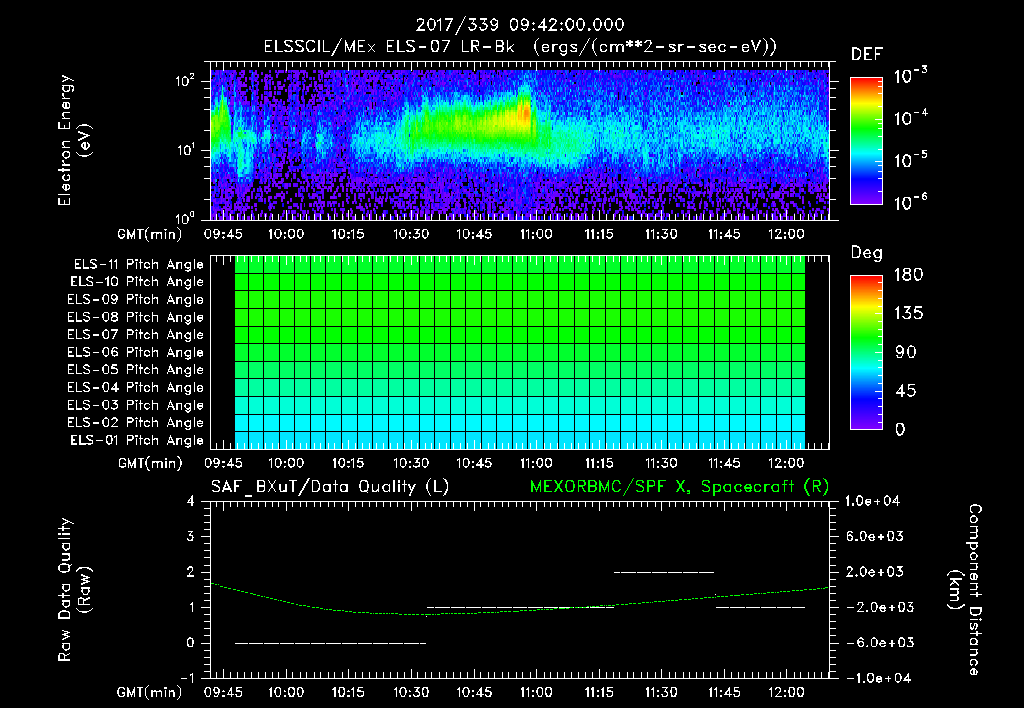The height and width of the screenshot is (708, 1024).
Task: Click the data quality segment at level 2
Action: [664, 572]
